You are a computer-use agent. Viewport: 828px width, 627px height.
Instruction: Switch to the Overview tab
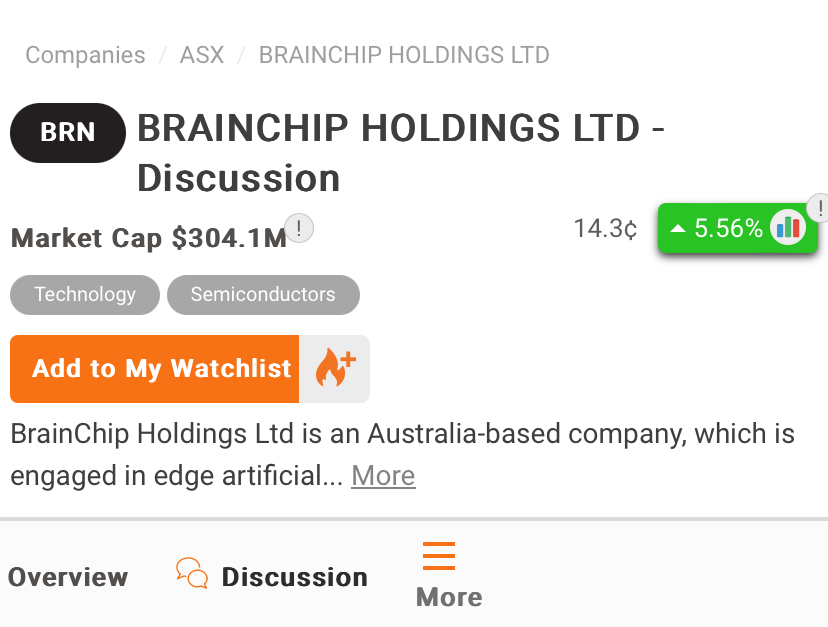(x=68, y=577)
